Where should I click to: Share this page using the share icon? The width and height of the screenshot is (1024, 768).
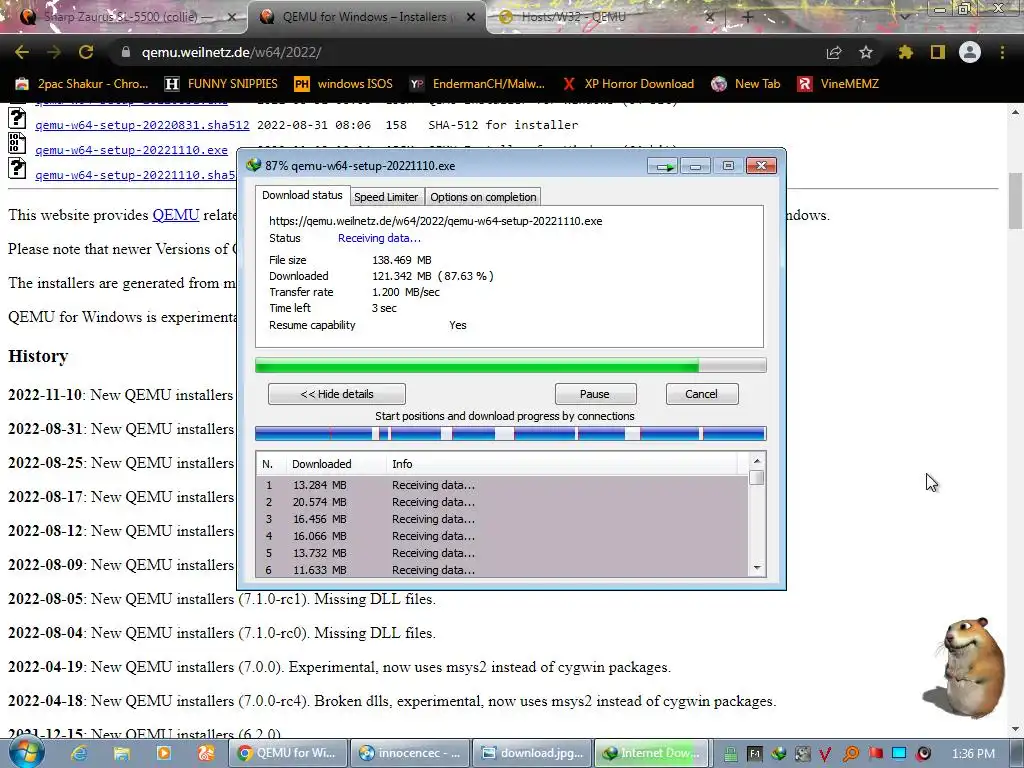tap(834, 53)
